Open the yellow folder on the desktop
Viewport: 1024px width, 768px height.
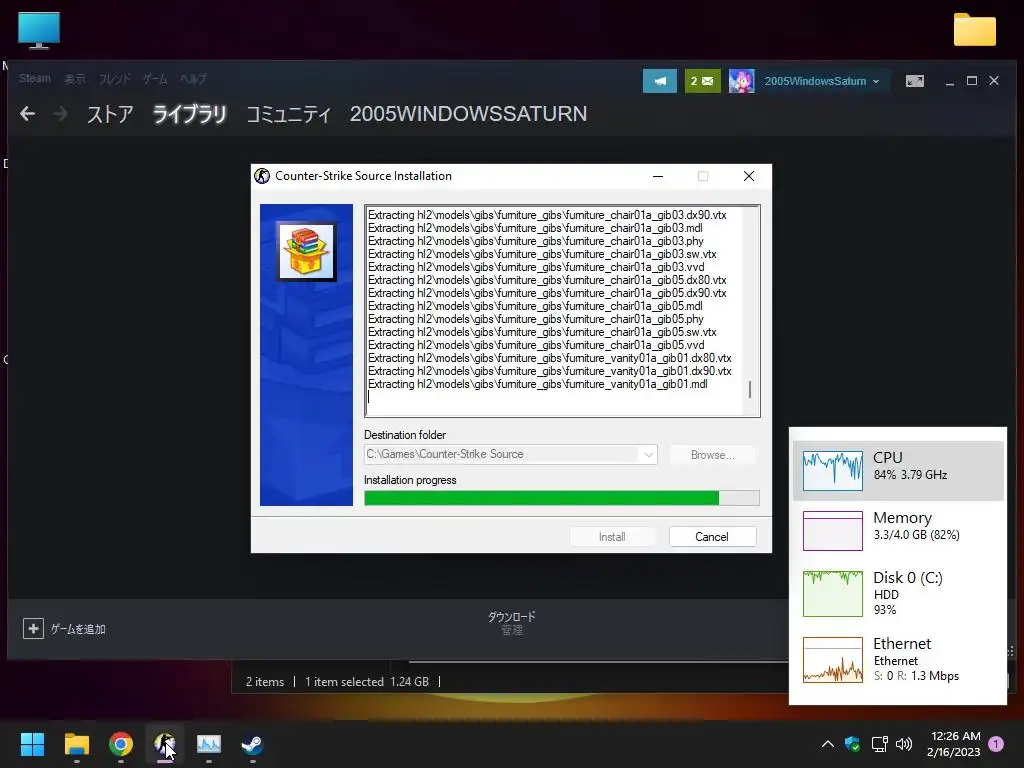pos(974,29)
